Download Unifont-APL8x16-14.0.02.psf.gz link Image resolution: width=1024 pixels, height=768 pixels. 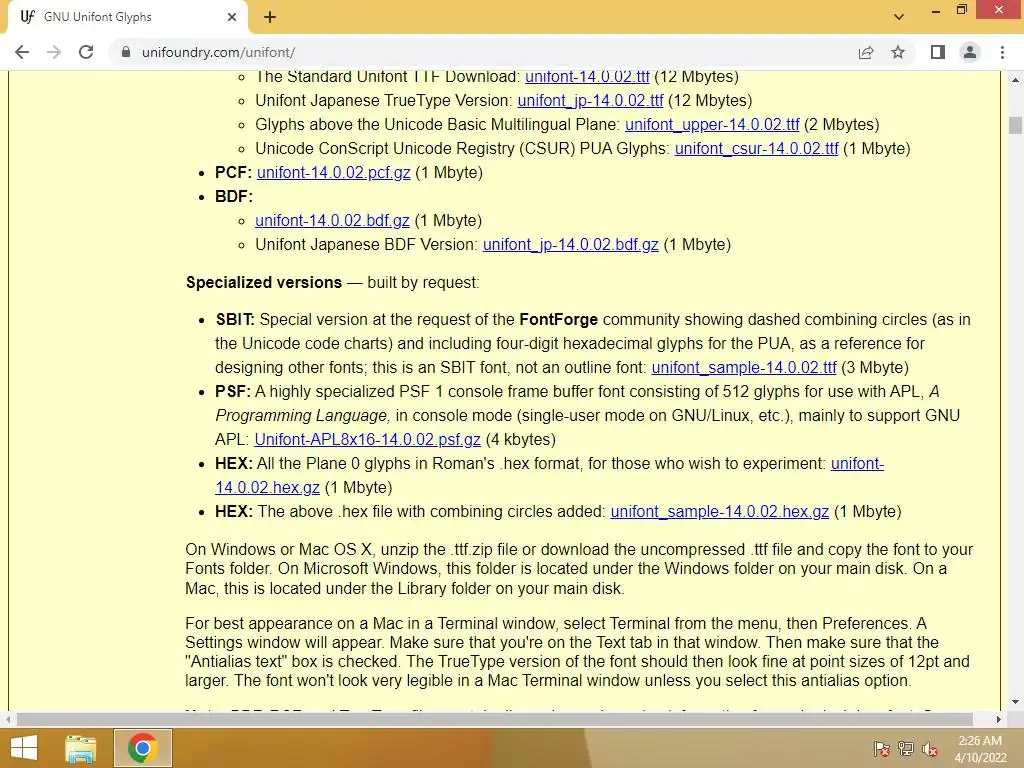click(x=368, y=440)
